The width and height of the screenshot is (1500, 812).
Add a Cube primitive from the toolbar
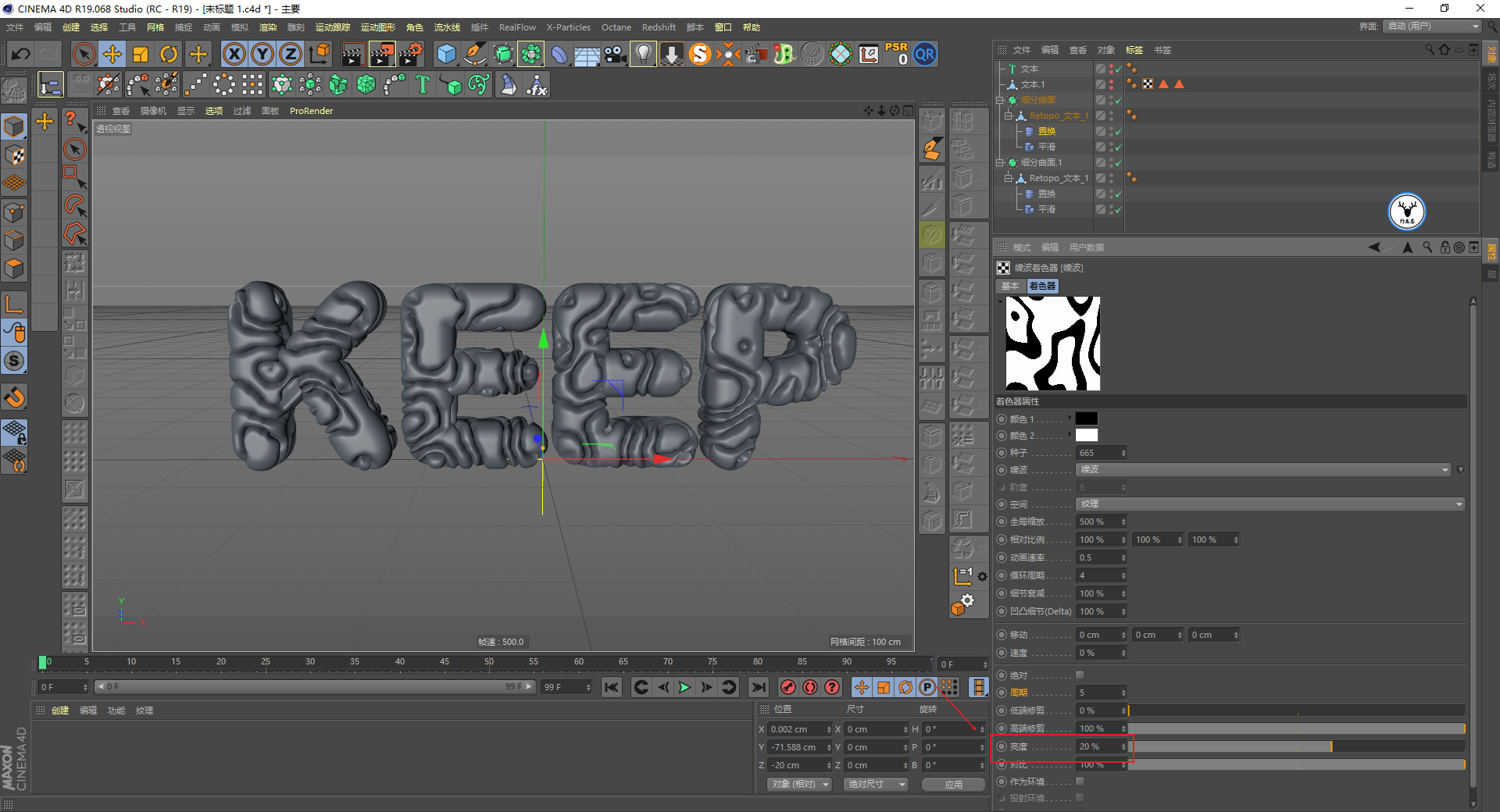446,55
